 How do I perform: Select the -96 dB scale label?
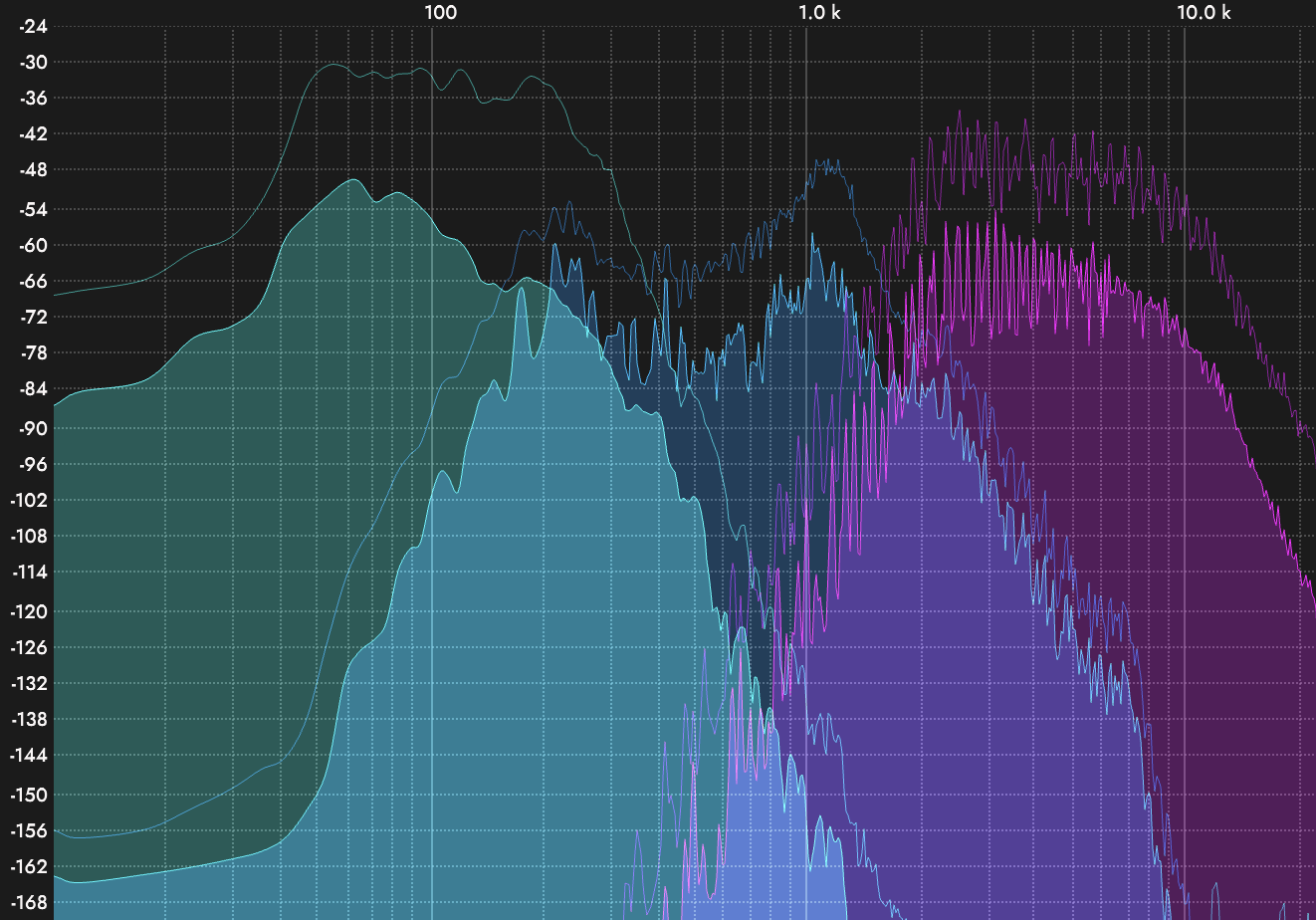(33, 464)
